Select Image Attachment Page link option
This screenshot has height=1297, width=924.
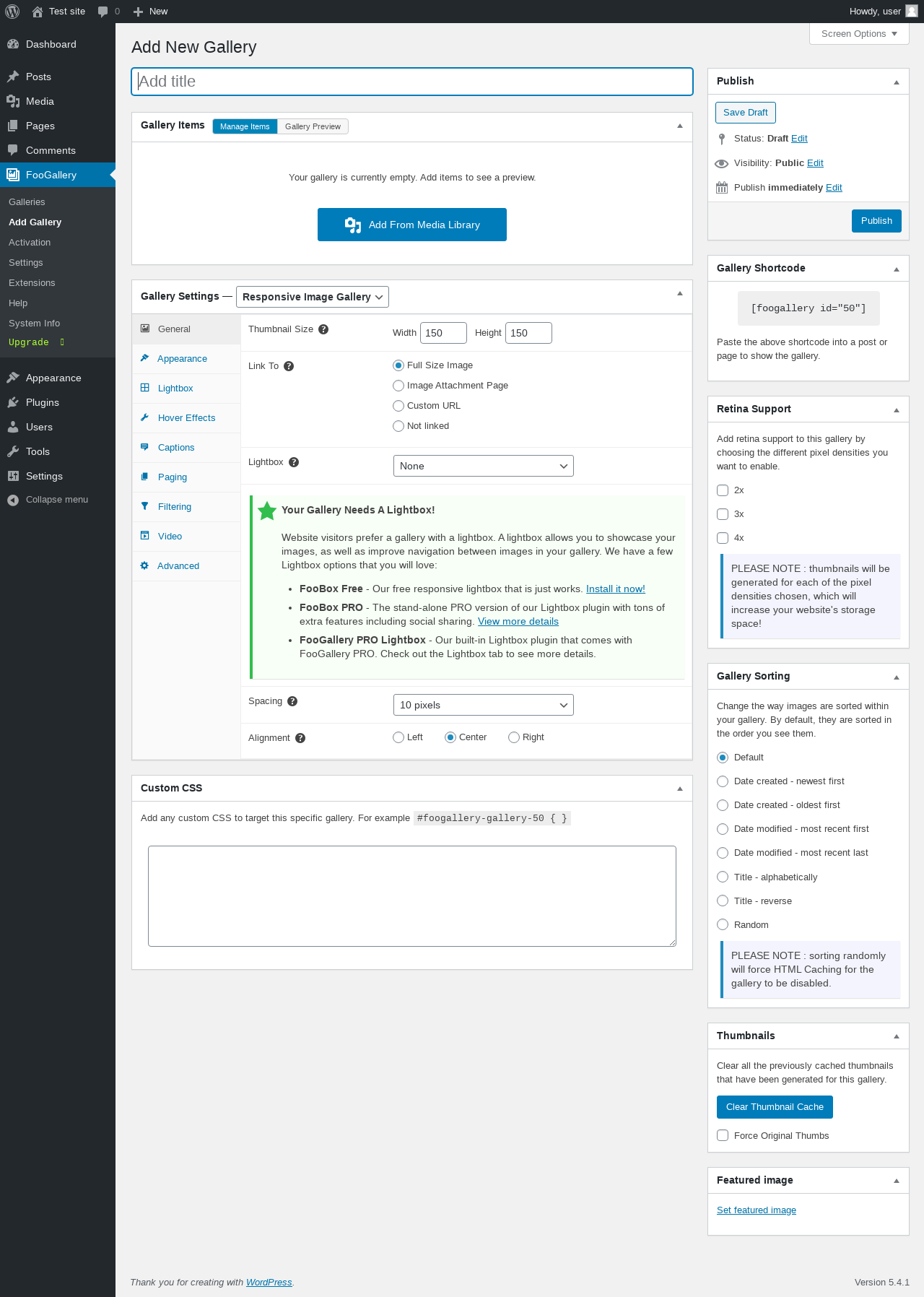click(x=398, y=386)
